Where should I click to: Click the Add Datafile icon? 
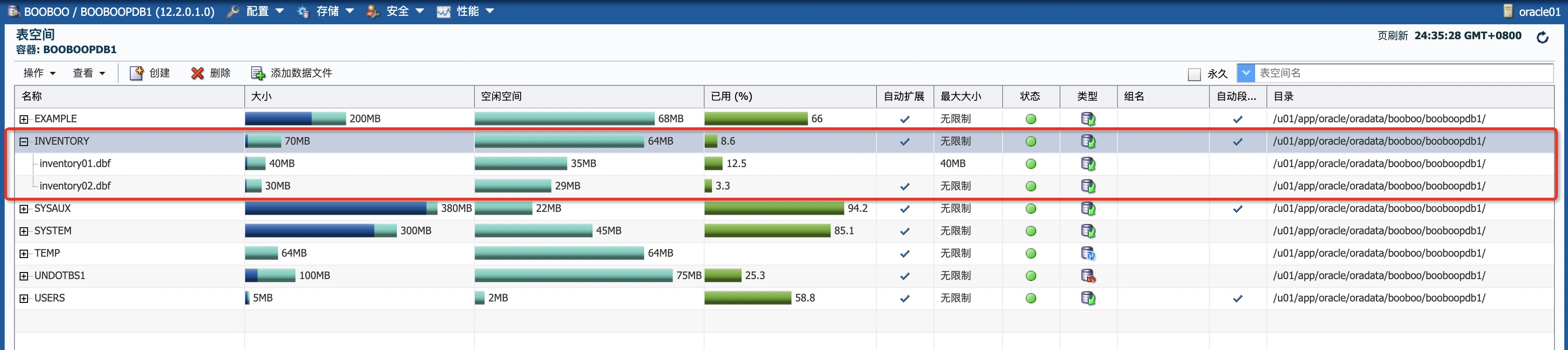(x=258, y=73)
